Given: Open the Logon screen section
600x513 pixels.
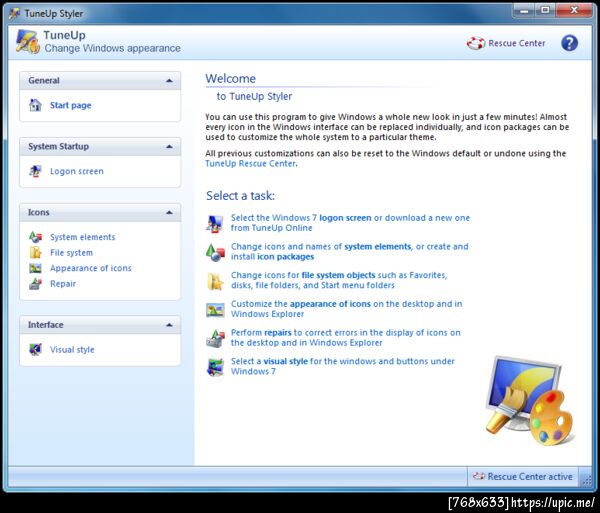Looking at the screenshot, I should click(77, 171).
